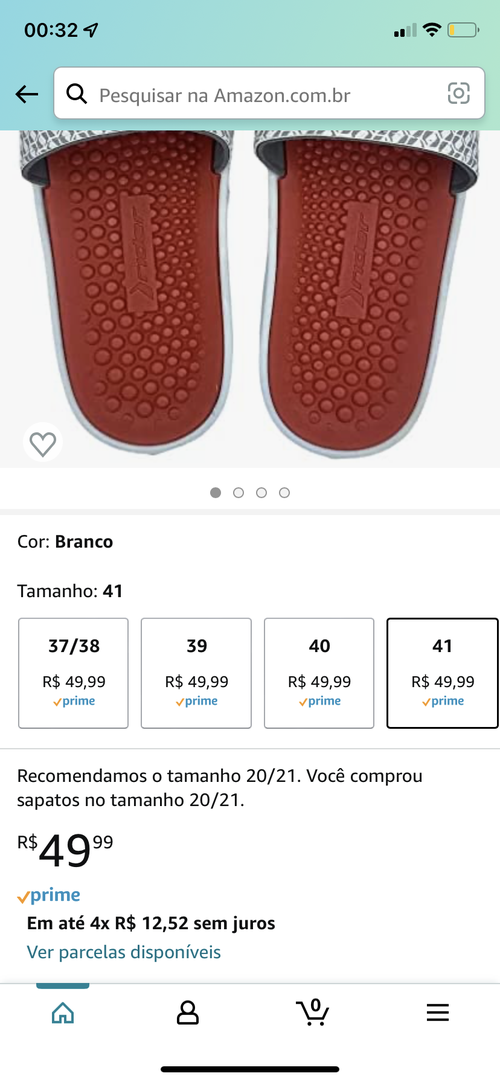Open the Home tab icon
The width and height of the screenshot is (500, 1082).
(x=63, y=1012)
